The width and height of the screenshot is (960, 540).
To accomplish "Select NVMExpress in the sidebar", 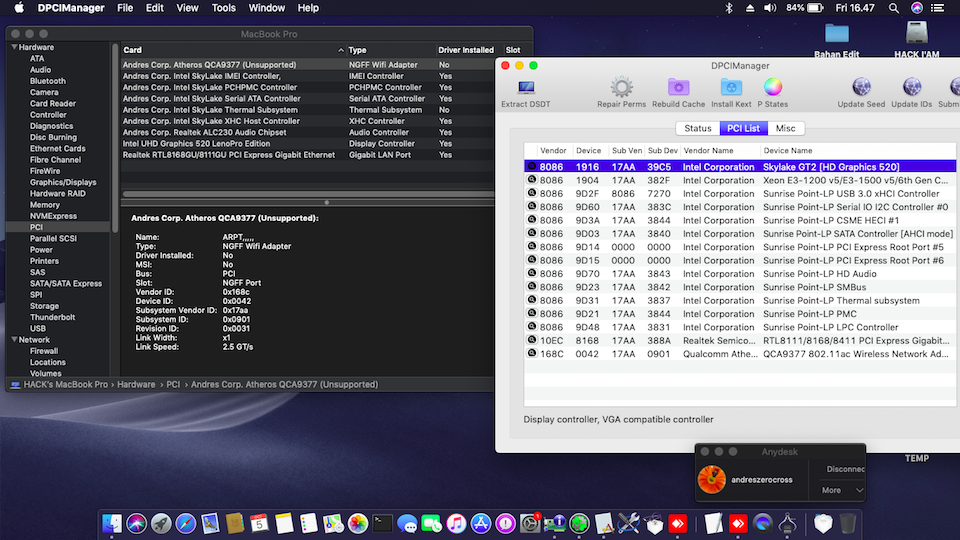I will (x=53, y=216).
